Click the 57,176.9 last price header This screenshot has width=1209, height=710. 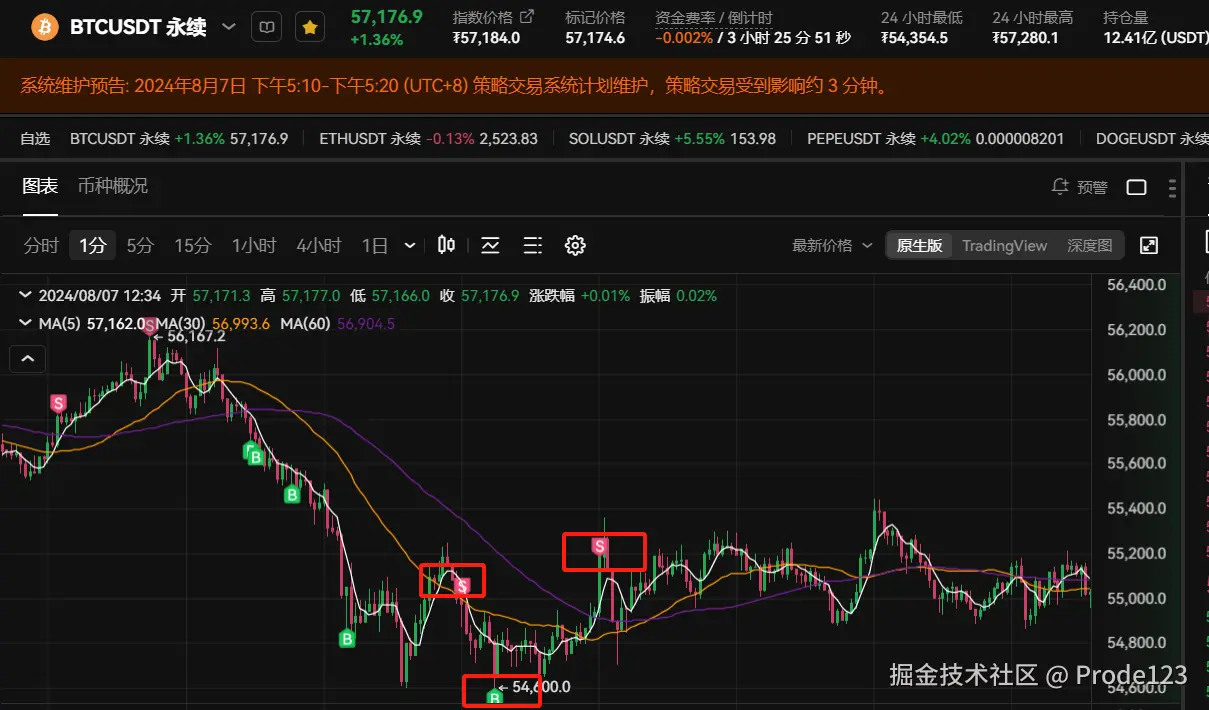(x=386, y=17)
